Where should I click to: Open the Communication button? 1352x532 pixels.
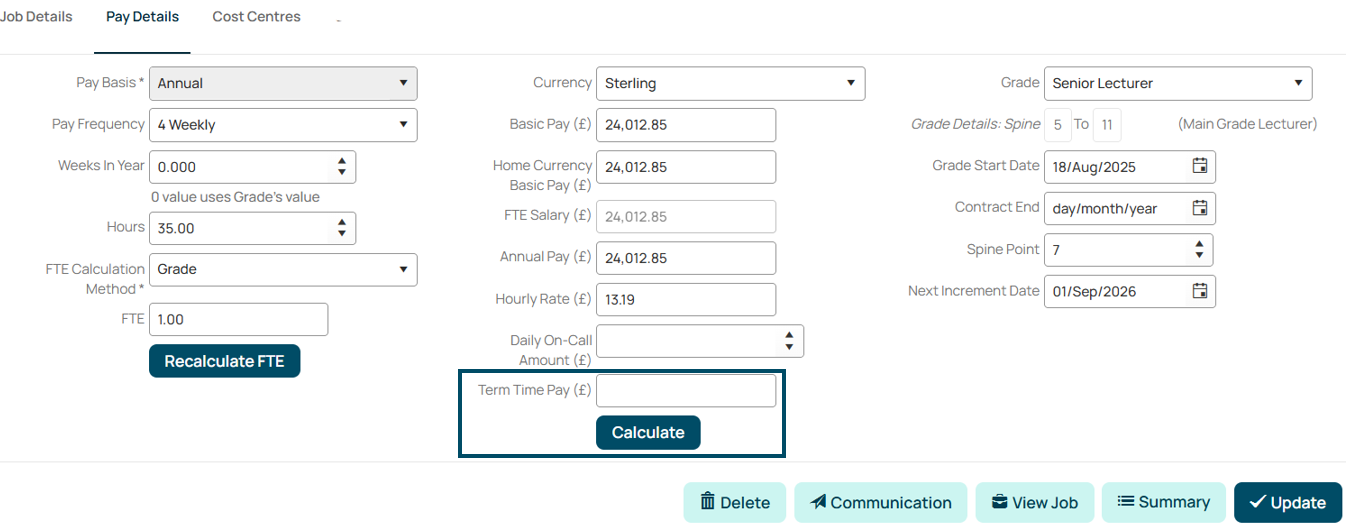(x=881, y=502)
